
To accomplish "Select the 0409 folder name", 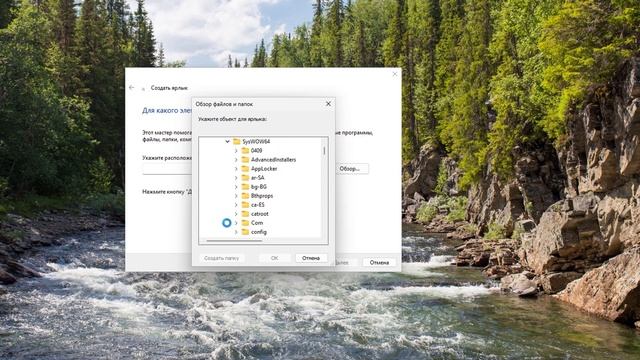I will pyautogui.click(x=257, y=151).
